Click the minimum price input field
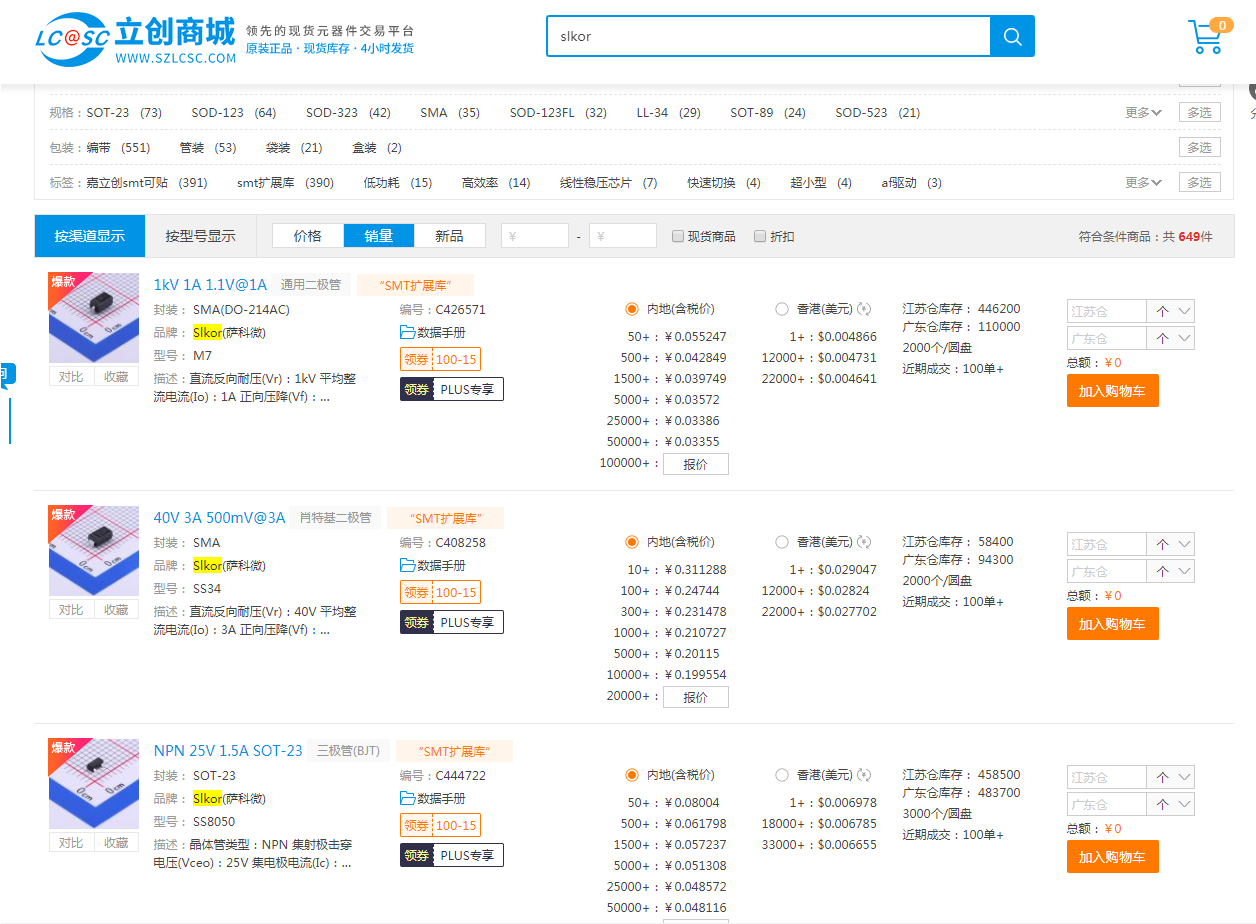 coord(535,237)
